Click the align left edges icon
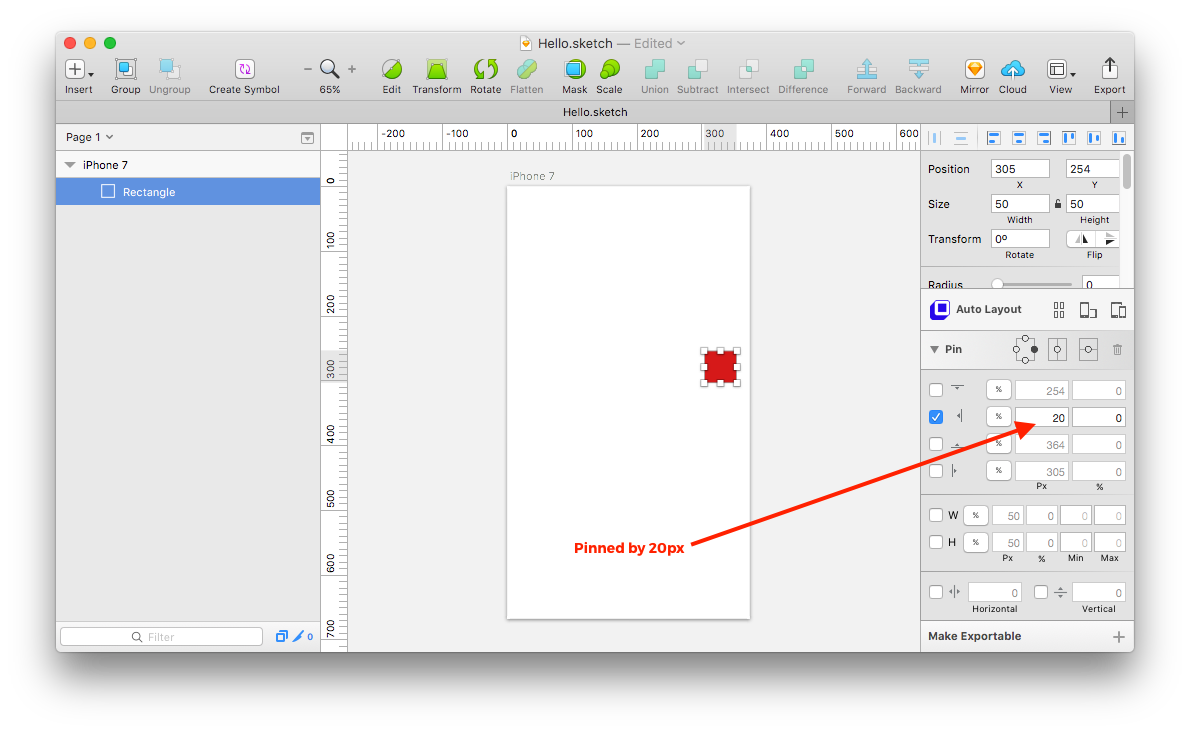Screen dimensions: 1190x732 [x=993, y=138]
